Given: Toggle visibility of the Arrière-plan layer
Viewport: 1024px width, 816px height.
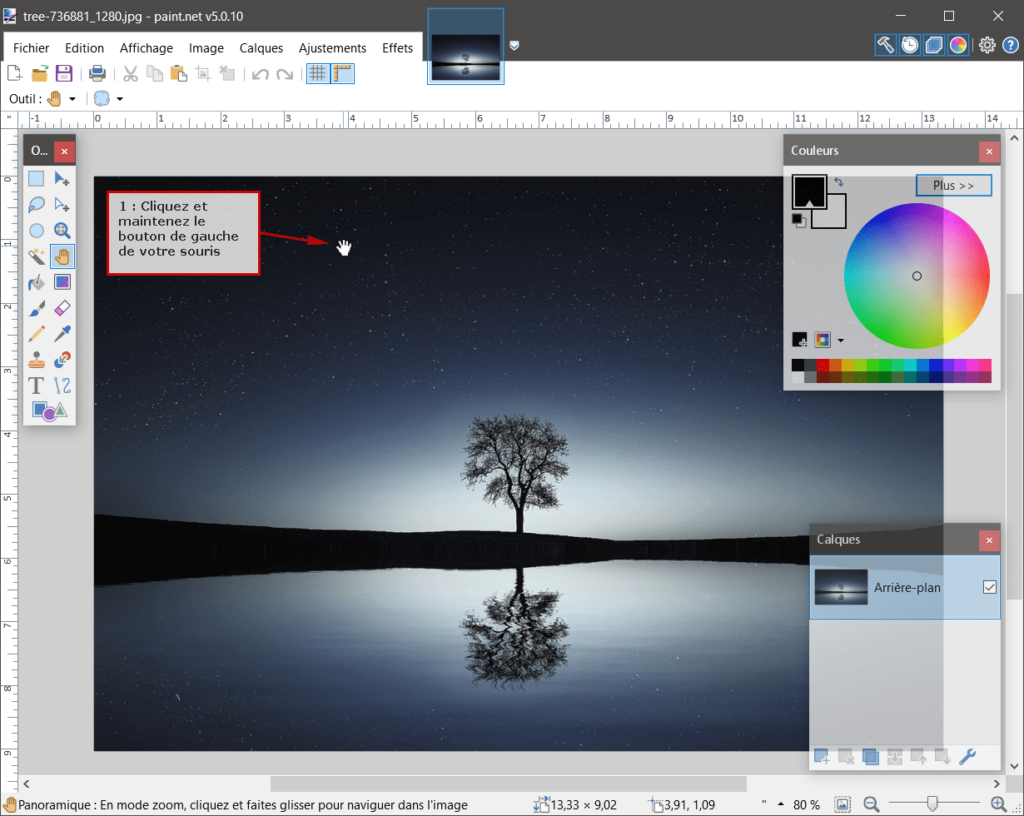Looking at the screenshot, I should [990, 587].
